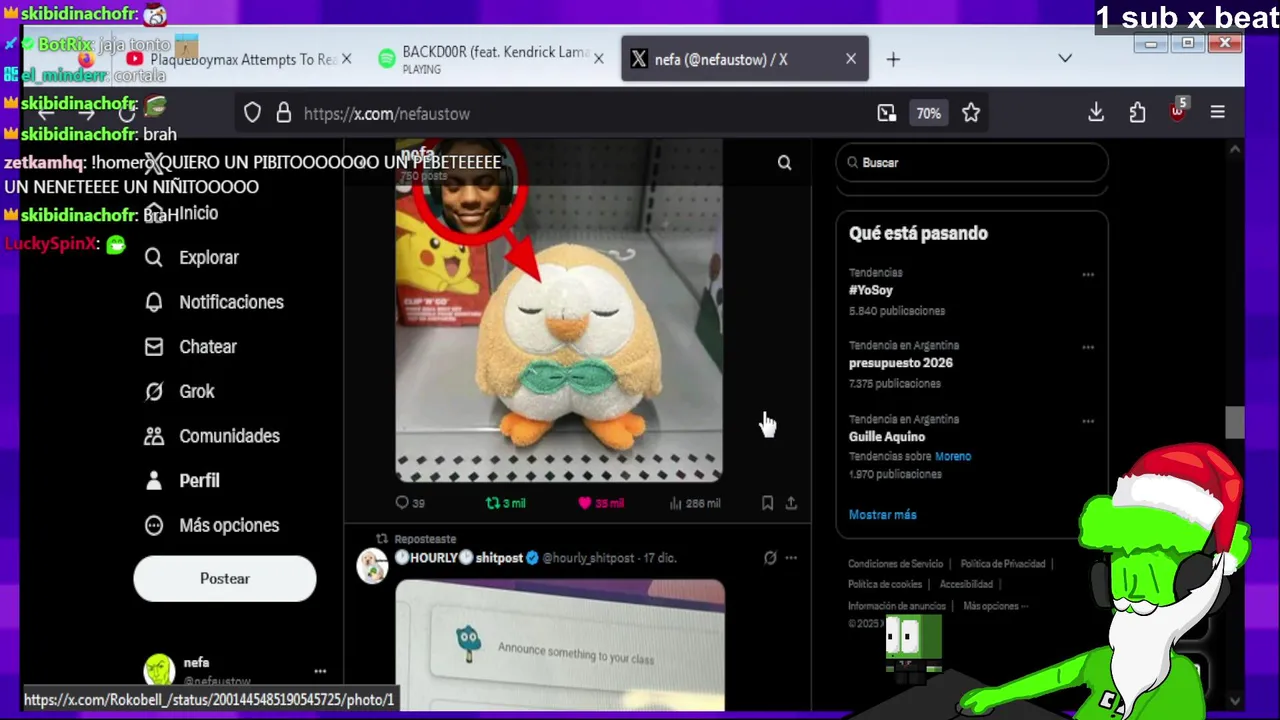
Task: Open the Explorar search icon in sidebar
Action: pos(153,258)
